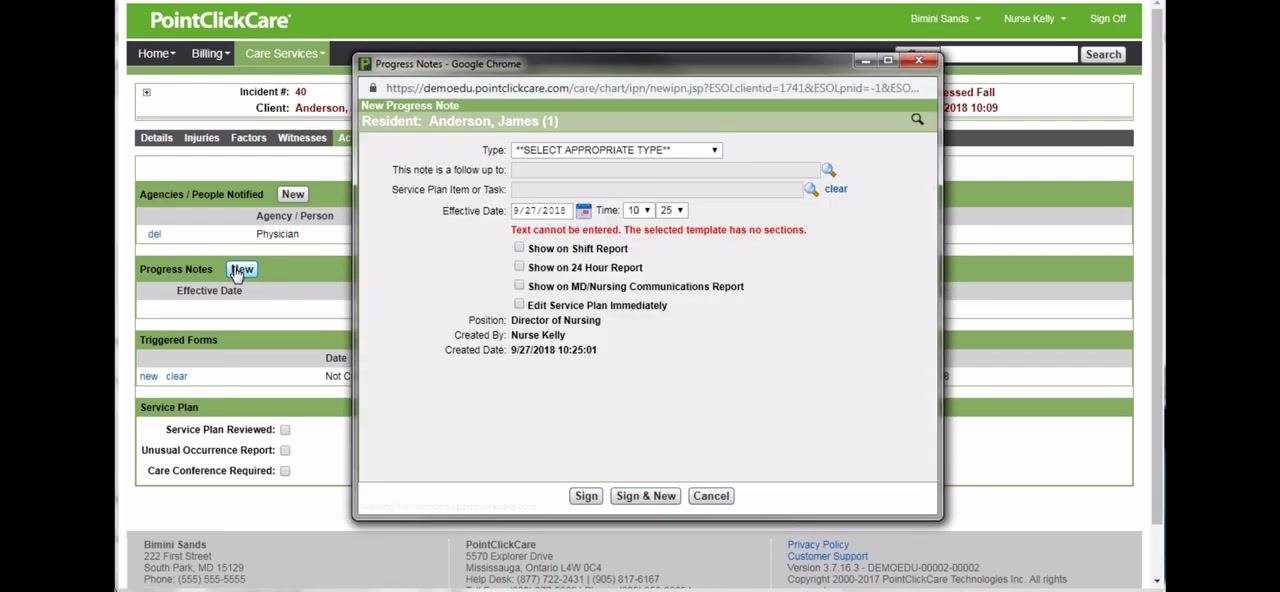Click the popup URL address bar

[x=652, y=88]
